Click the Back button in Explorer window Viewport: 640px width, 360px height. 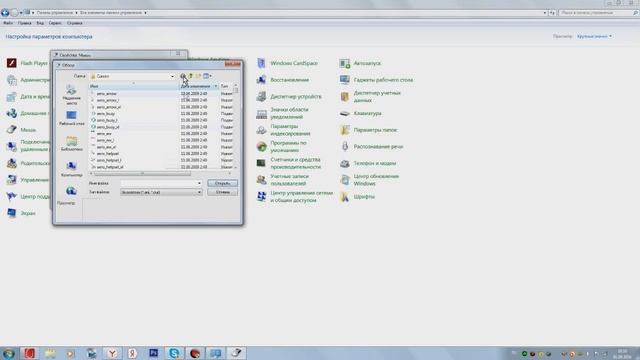[5, 13]
